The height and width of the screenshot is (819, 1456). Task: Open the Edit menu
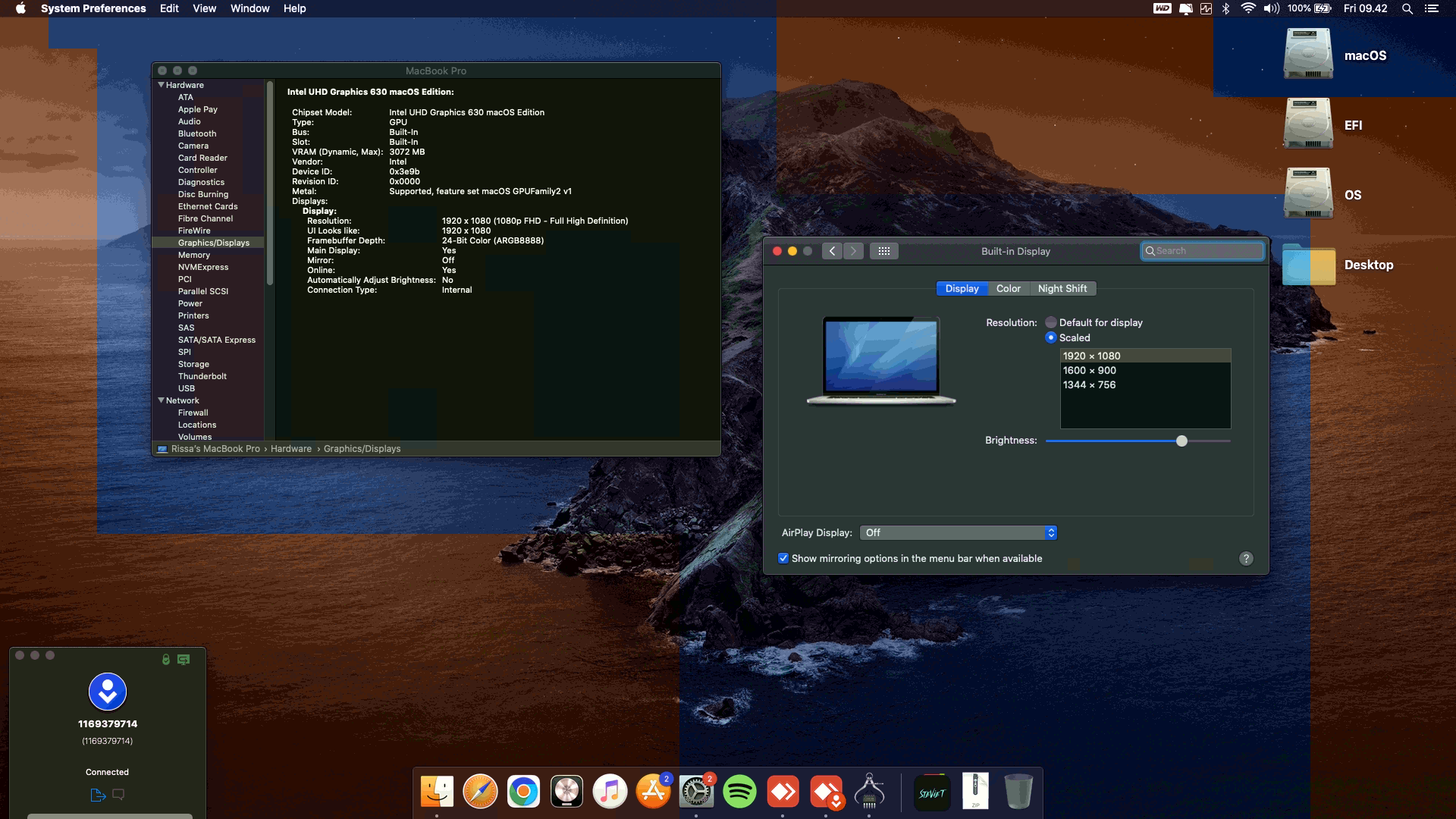coord(169,8)
